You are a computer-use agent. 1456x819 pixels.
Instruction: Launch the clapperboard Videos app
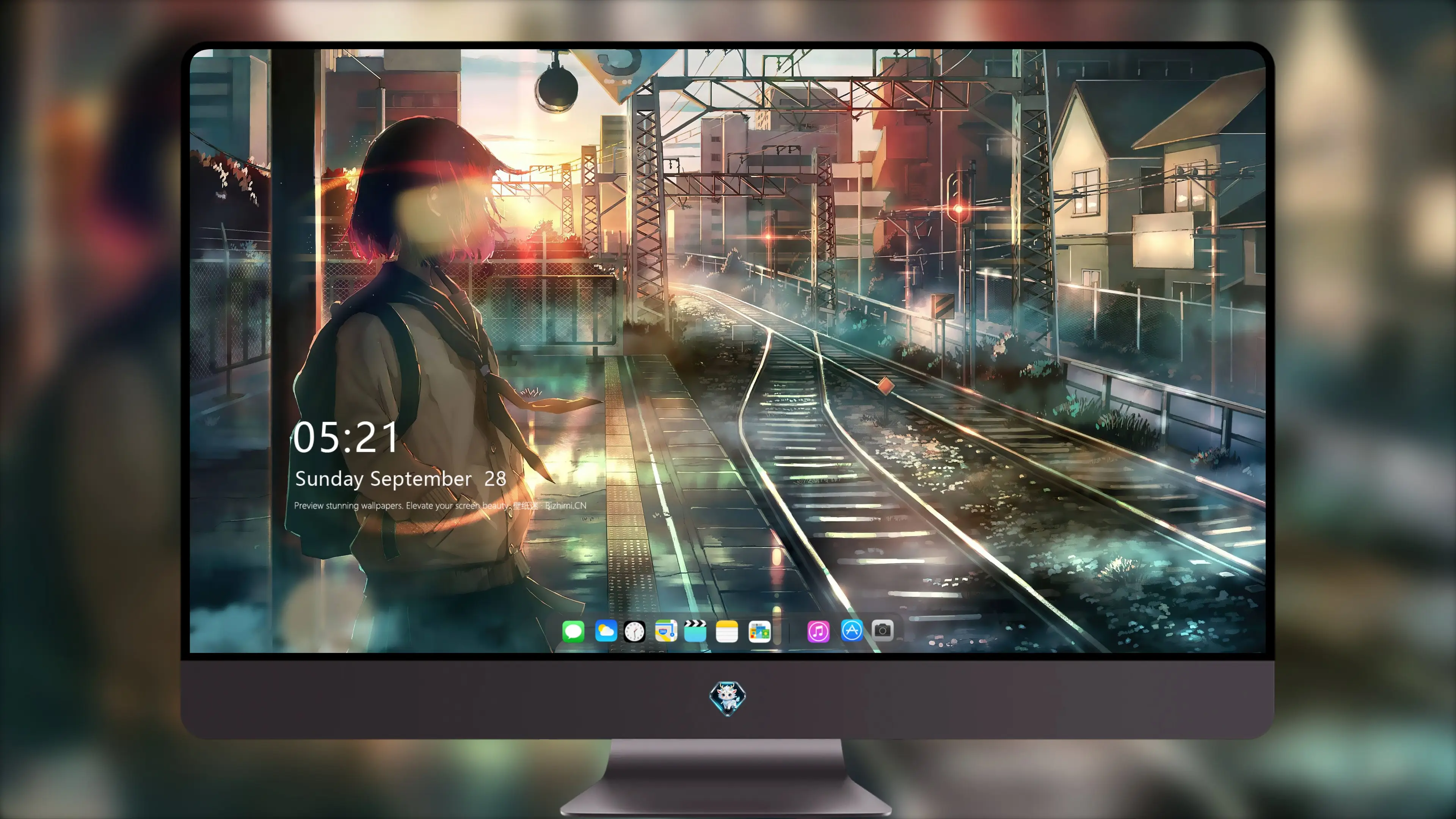click(695, 631)
